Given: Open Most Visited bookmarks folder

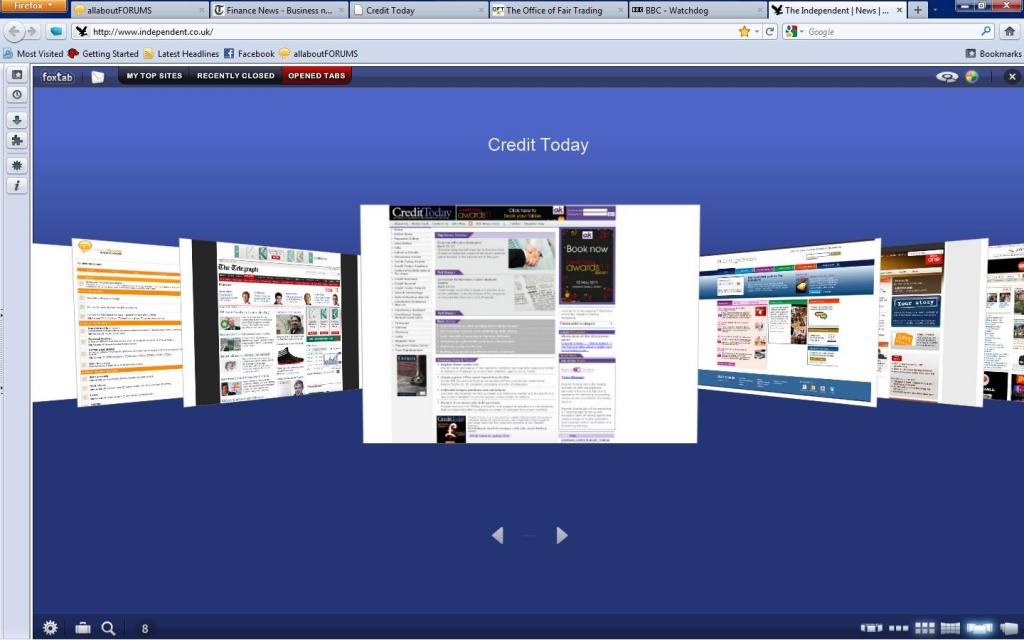Looking at the screenshot, I should 33,54.
